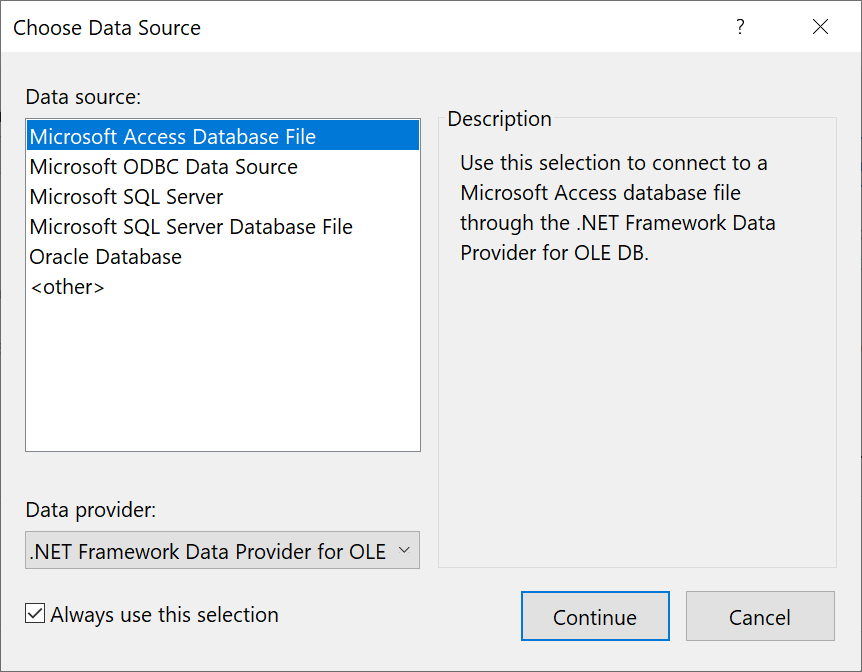Click the 'Data source:' label

(x=83, y=97)
